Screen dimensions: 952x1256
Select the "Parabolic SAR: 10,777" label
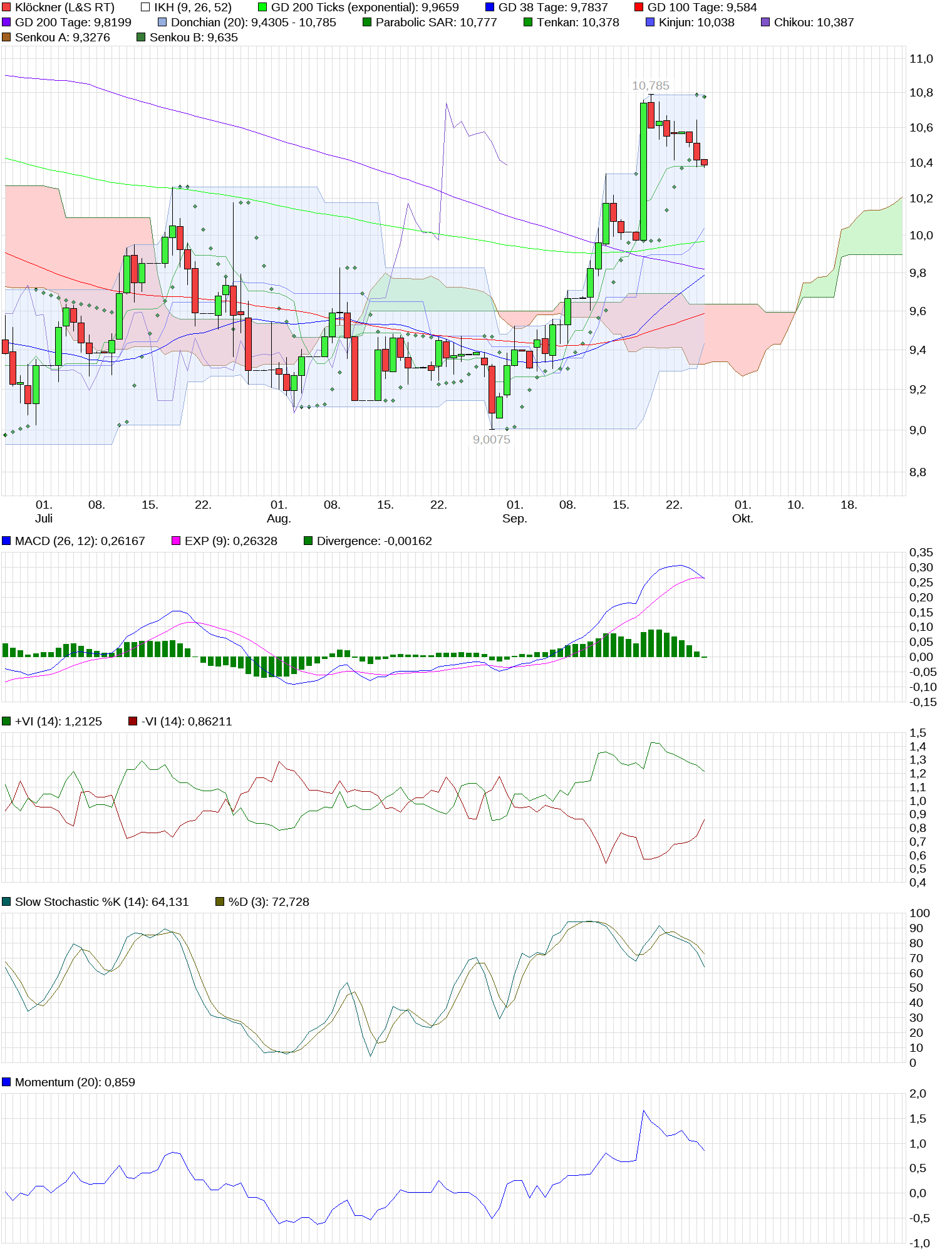tap(437, 23)
